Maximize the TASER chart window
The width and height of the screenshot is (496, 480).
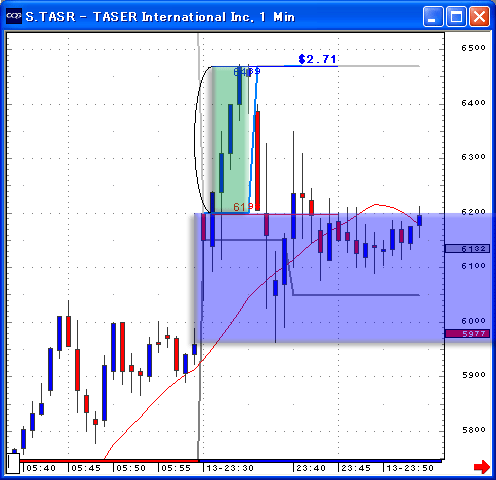(456, 16)
